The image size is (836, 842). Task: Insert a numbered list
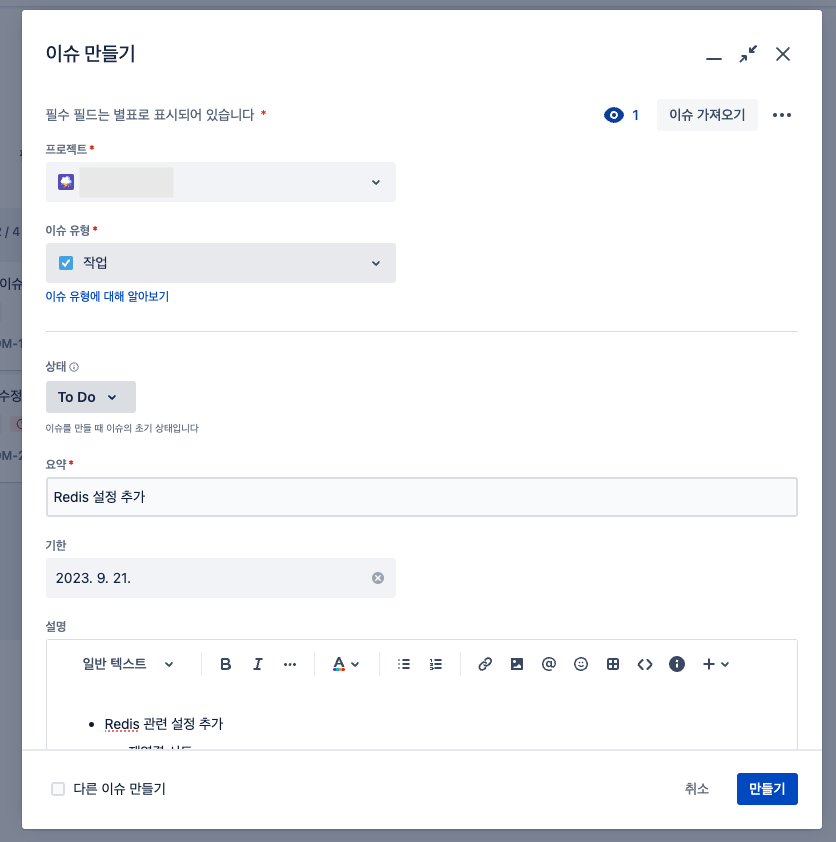[x=435, y=664]
